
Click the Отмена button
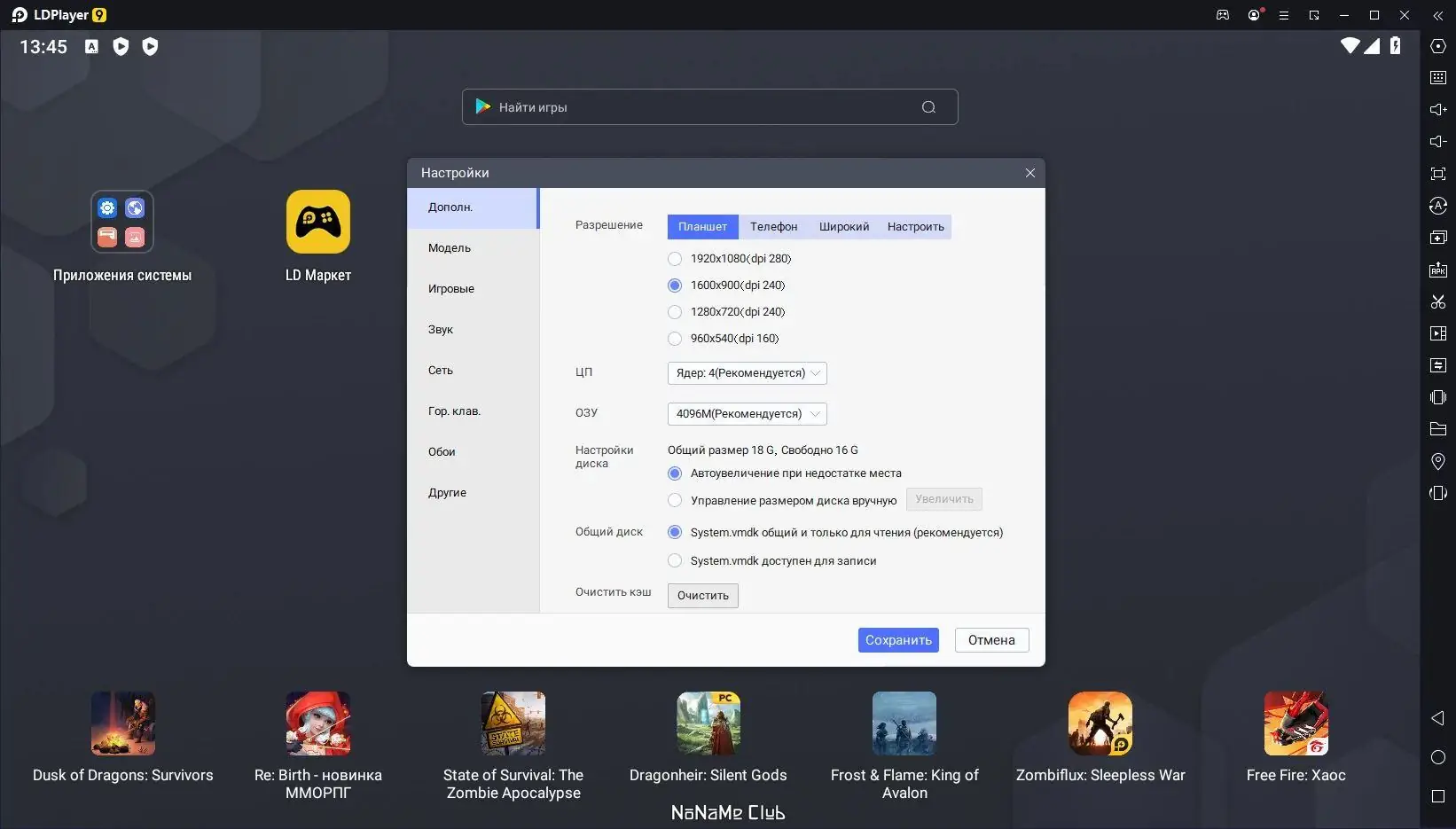(x=991, y=640)
